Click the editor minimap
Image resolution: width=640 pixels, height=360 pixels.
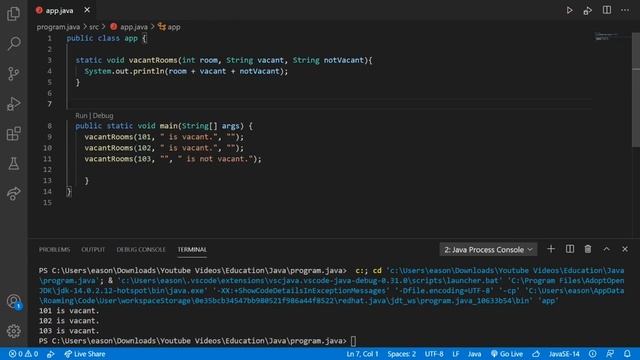click(x=611, y=37)
